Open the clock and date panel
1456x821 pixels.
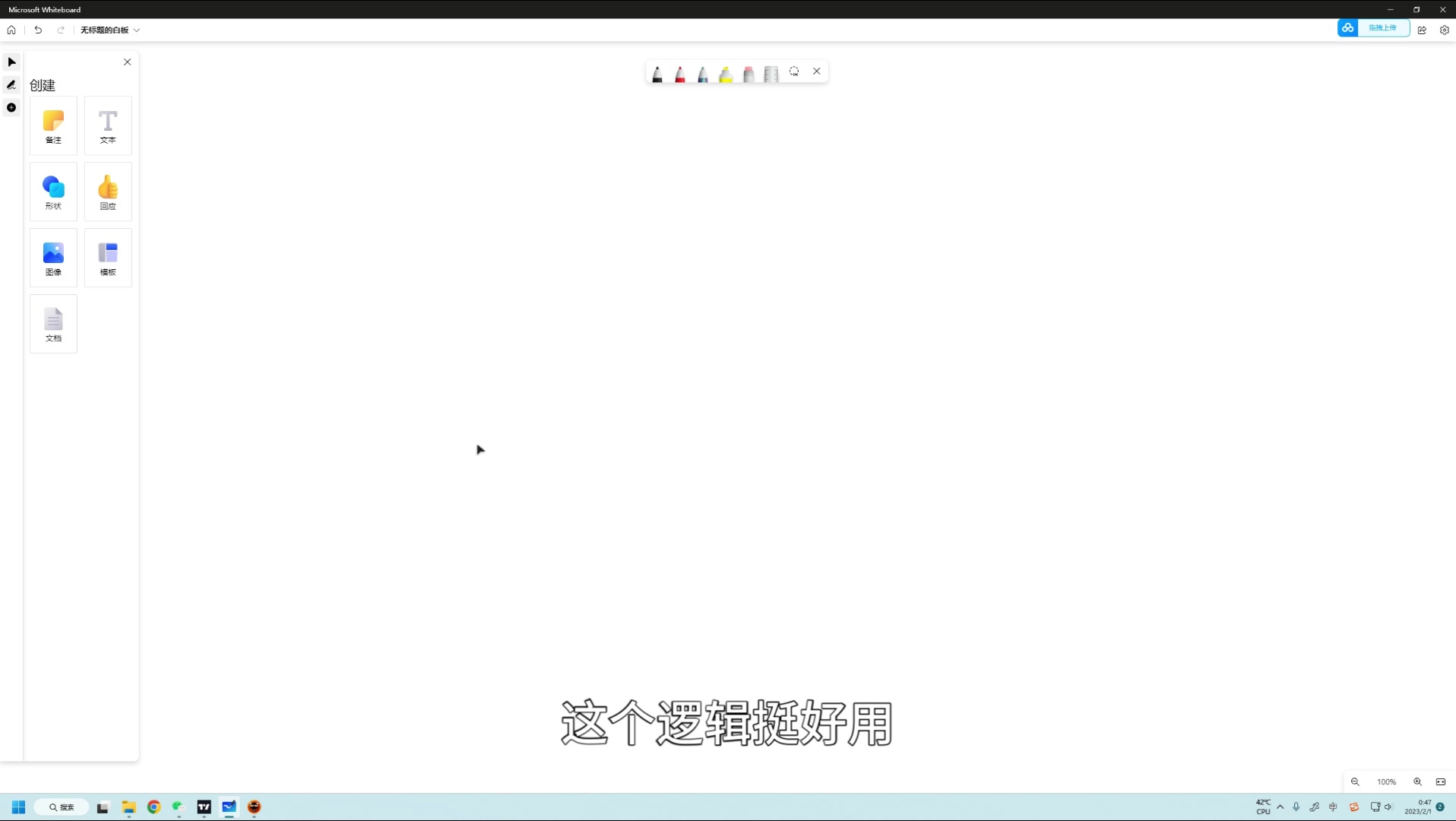[x=1418, y=807]
